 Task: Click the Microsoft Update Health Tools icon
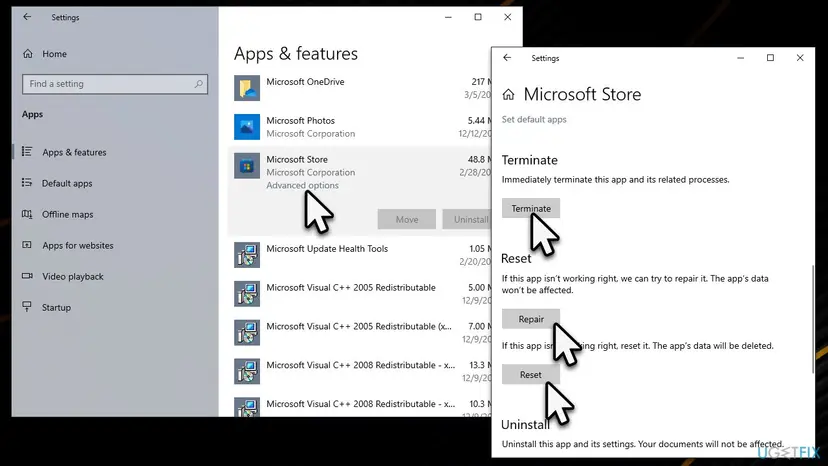tap(247, 255)
